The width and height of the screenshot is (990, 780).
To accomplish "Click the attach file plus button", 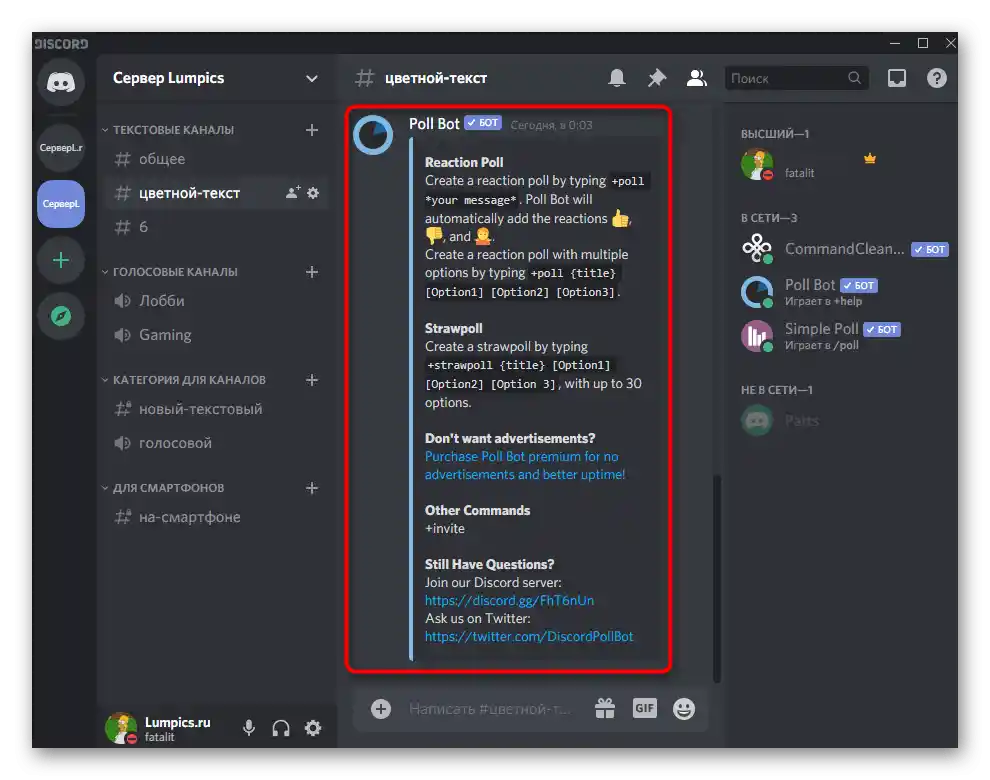I will point(381,709).
